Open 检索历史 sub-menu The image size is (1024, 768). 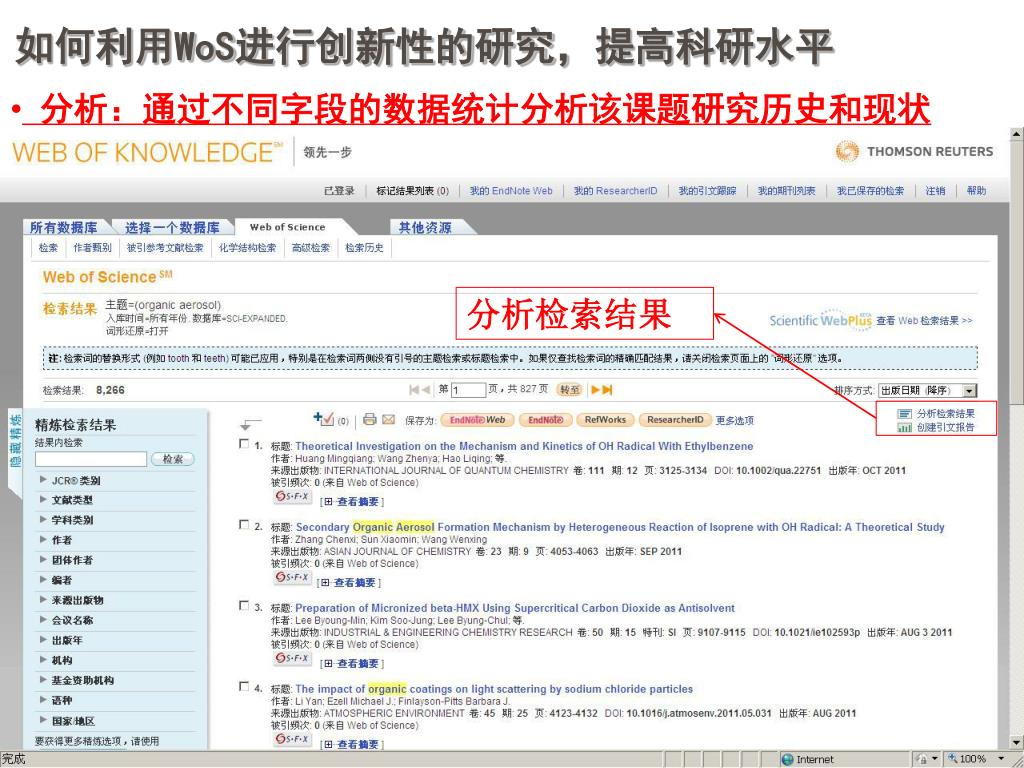tap(364, 248)
